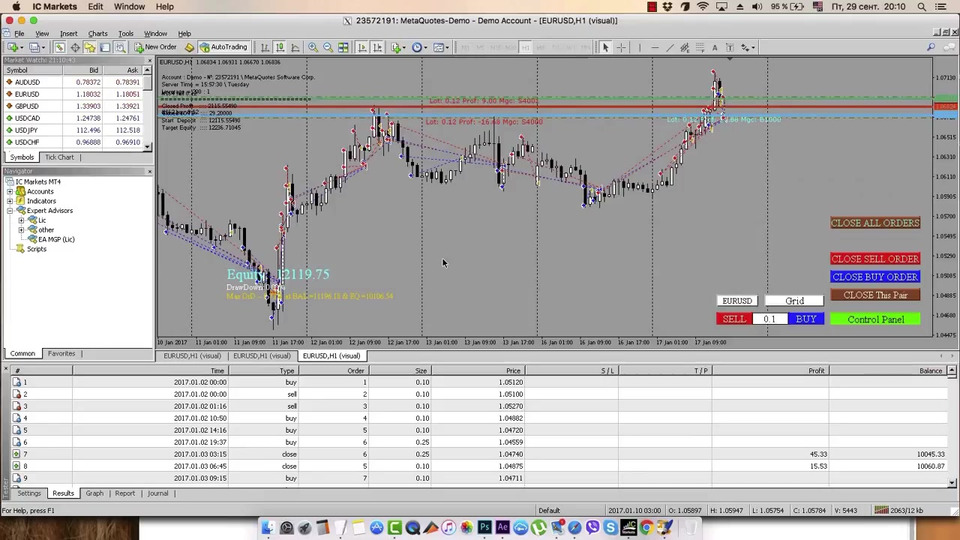Switch chart to candlesticks type
This screenshot has height=540, width=960.
pos(280,47)
